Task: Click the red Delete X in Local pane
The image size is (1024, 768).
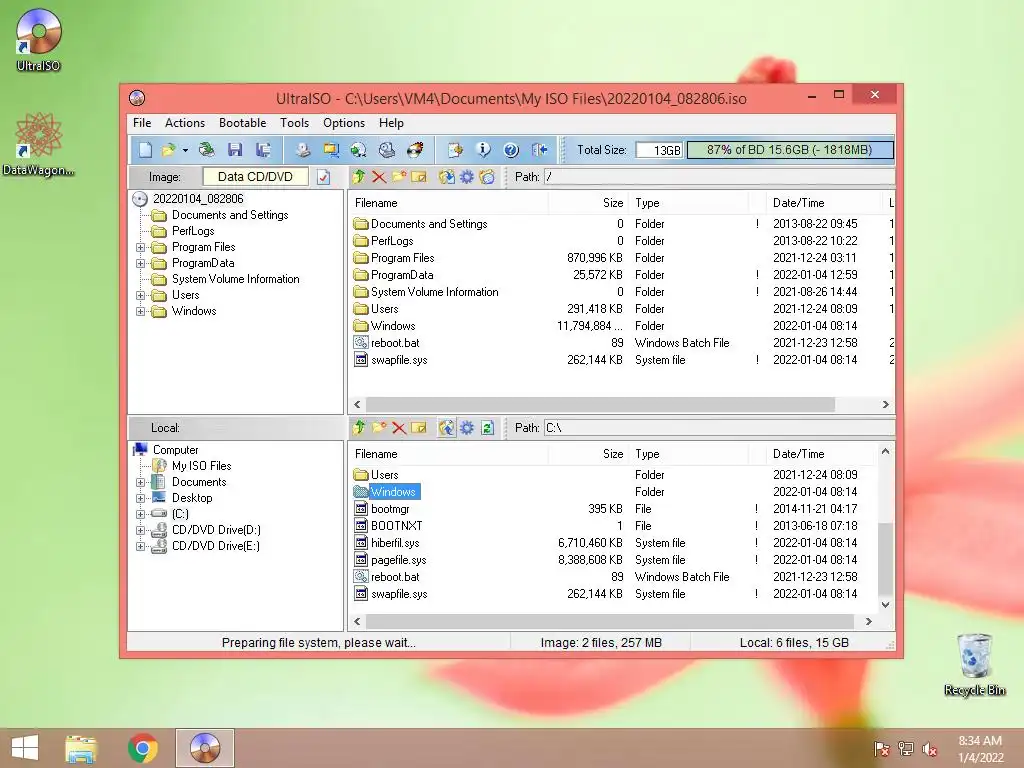Action: pyautogui.click(x=399, y=428)
